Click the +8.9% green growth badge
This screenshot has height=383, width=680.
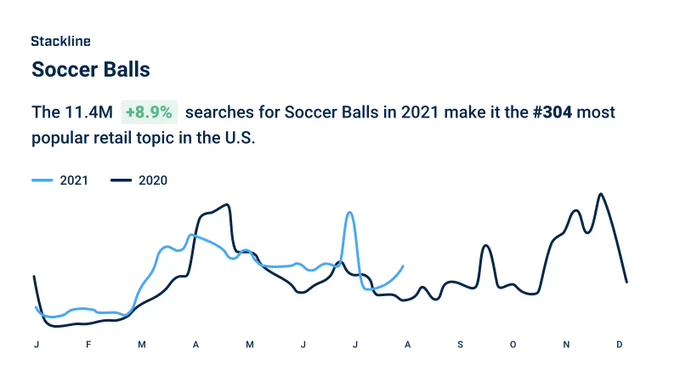(149, 112)
